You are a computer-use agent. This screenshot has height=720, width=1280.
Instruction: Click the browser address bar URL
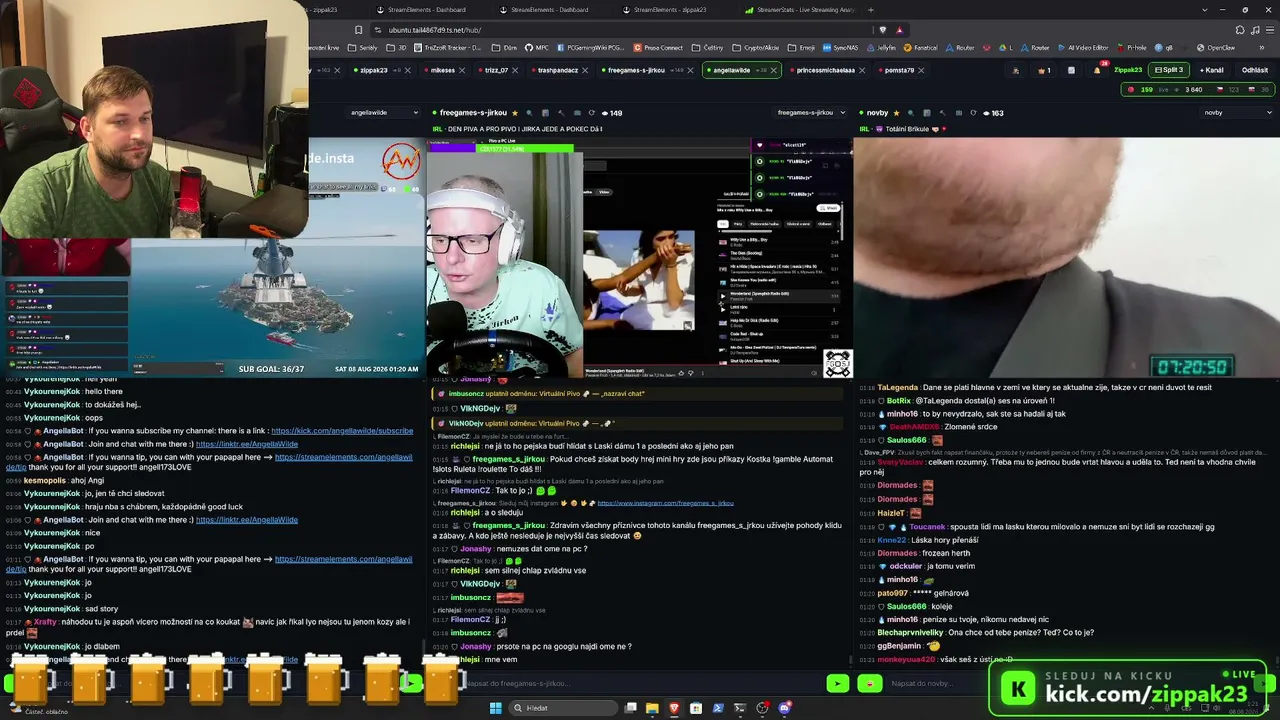click(x=434, y=30)
